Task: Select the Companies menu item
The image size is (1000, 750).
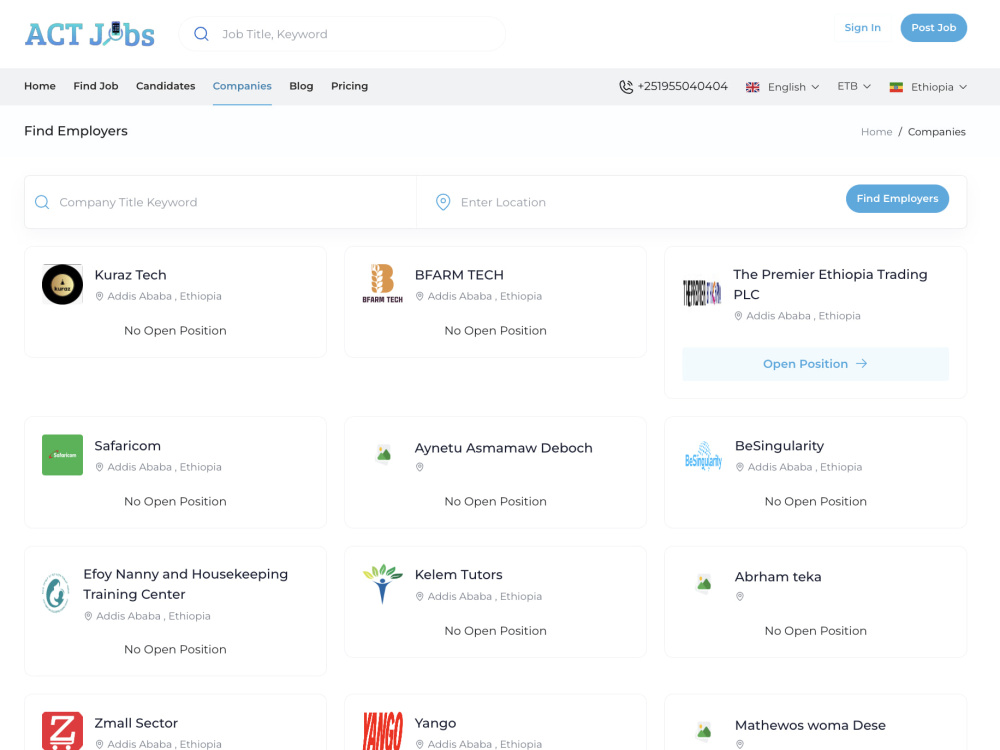Action: (242, 86)
